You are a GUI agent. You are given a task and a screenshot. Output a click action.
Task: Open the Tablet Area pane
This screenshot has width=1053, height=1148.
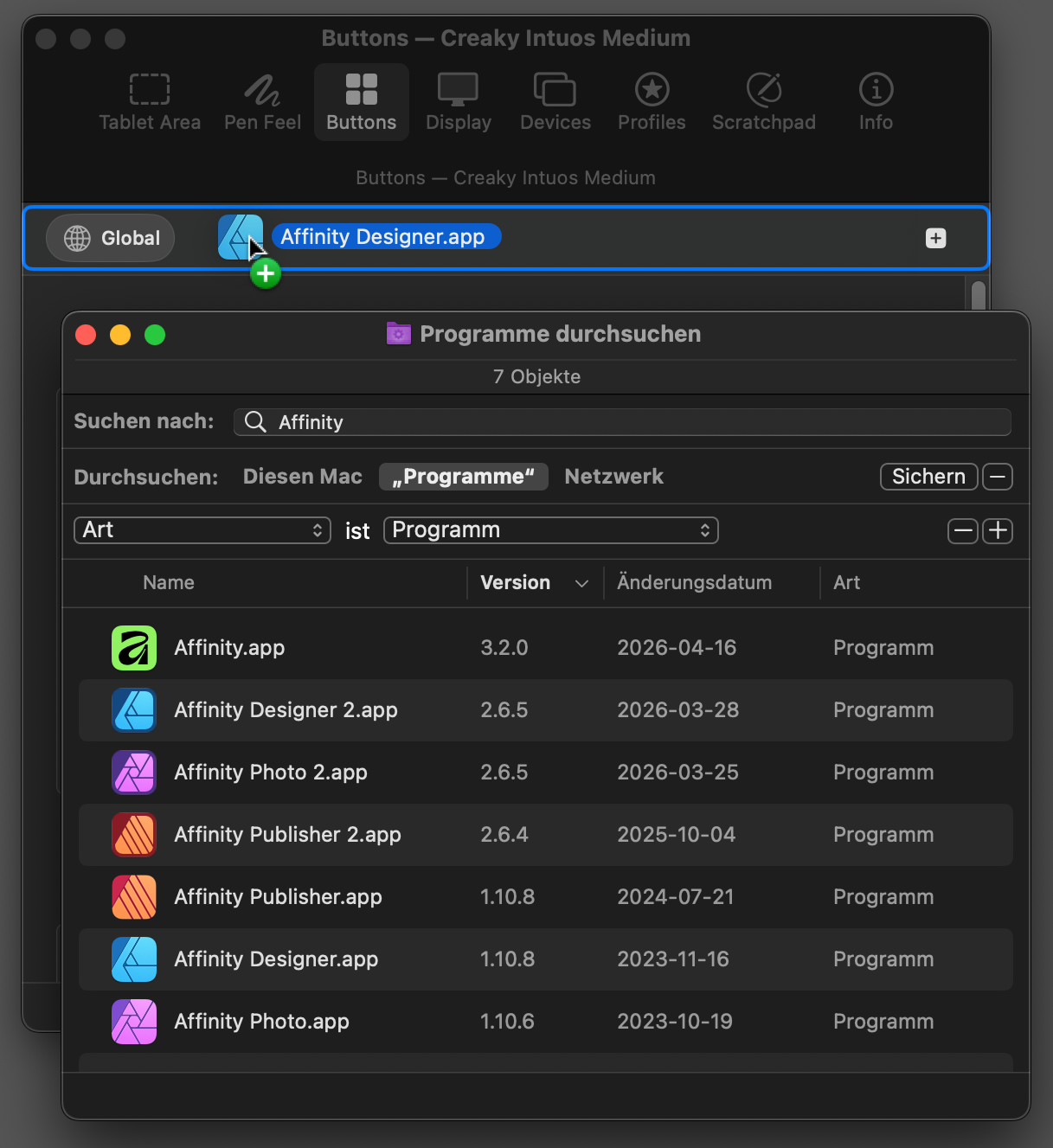(150, 102)
